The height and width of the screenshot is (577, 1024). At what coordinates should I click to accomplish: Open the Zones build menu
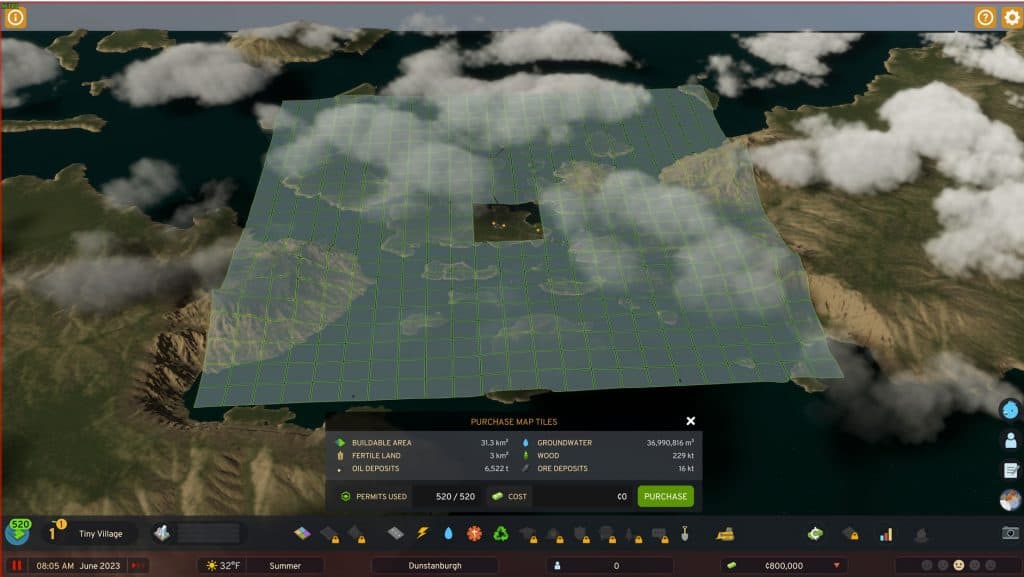tap(302, 533)
